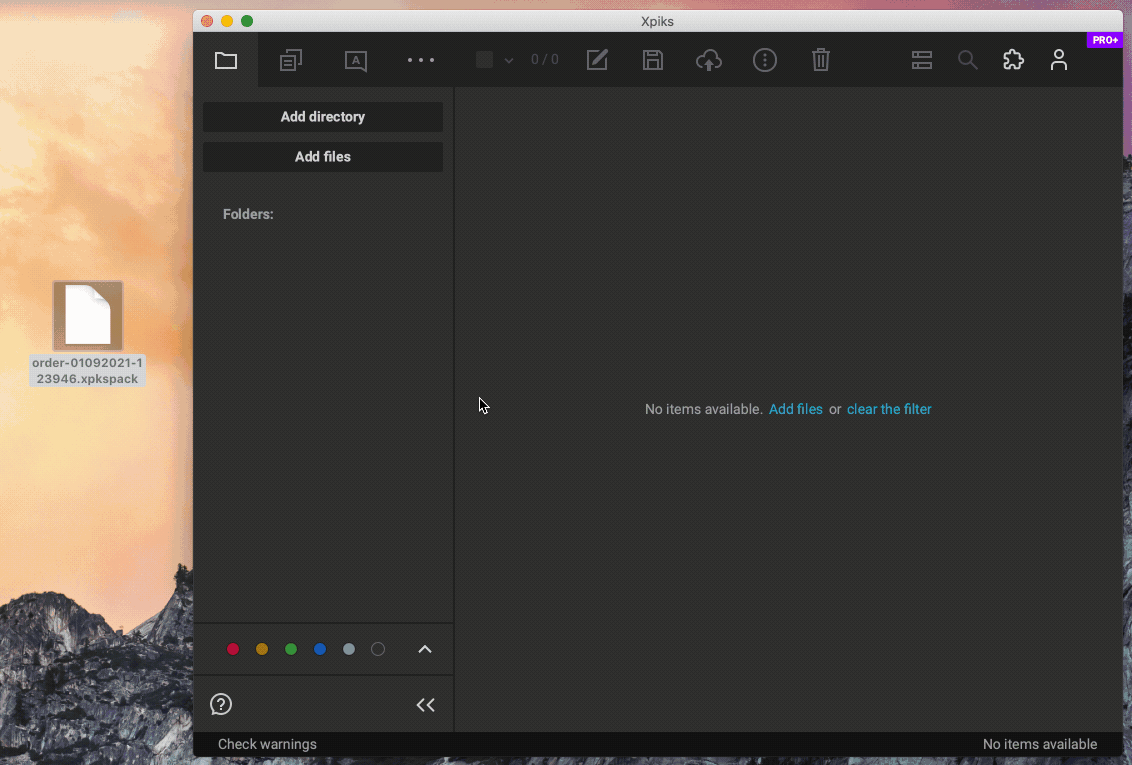1132x765 pixels.
Task: Click the edit pencil icon in toolbar
Action: 597,60
